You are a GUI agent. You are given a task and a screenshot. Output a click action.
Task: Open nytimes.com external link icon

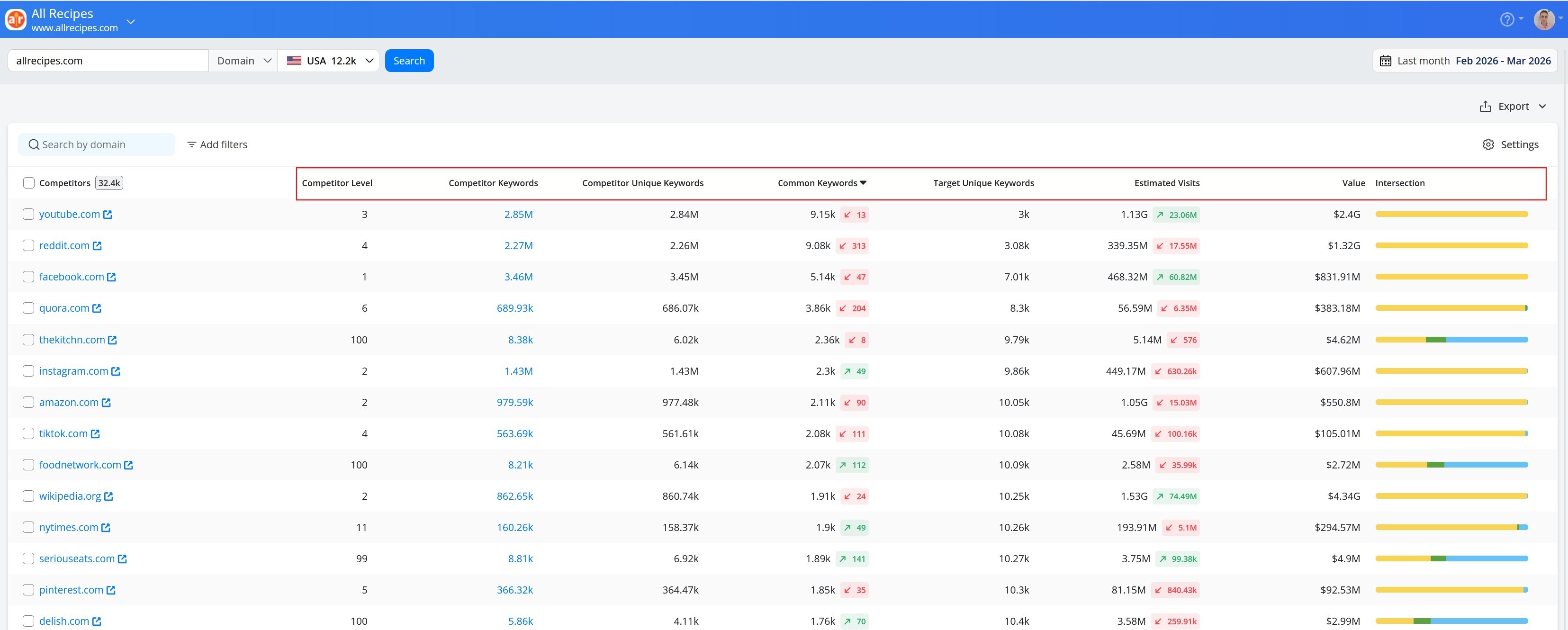pyautogui.click(x=106, y=528)
